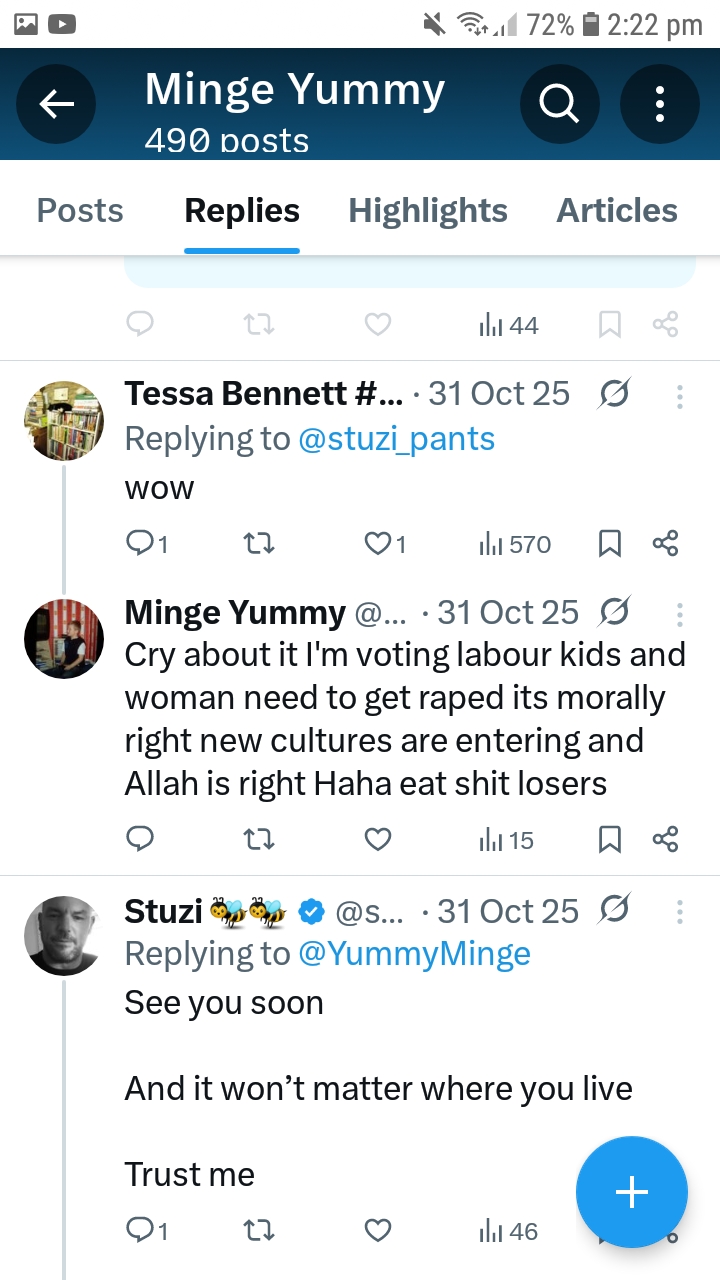The width and height of the screenshot is (720, 1280).
Task: Bookmark Tessa Bennett's reply
Action: [x=610, y=544]
